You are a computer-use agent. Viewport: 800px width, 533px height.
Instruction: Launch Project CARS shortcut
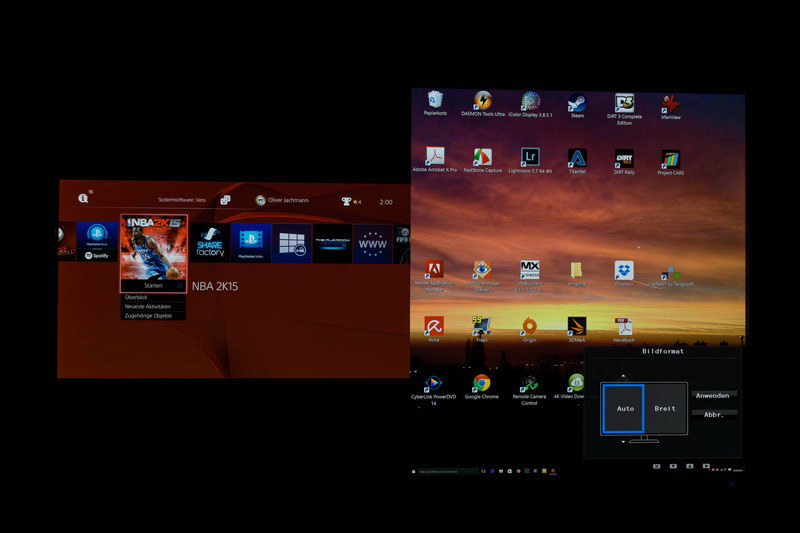pyautogui.click(x=671, y=163)
